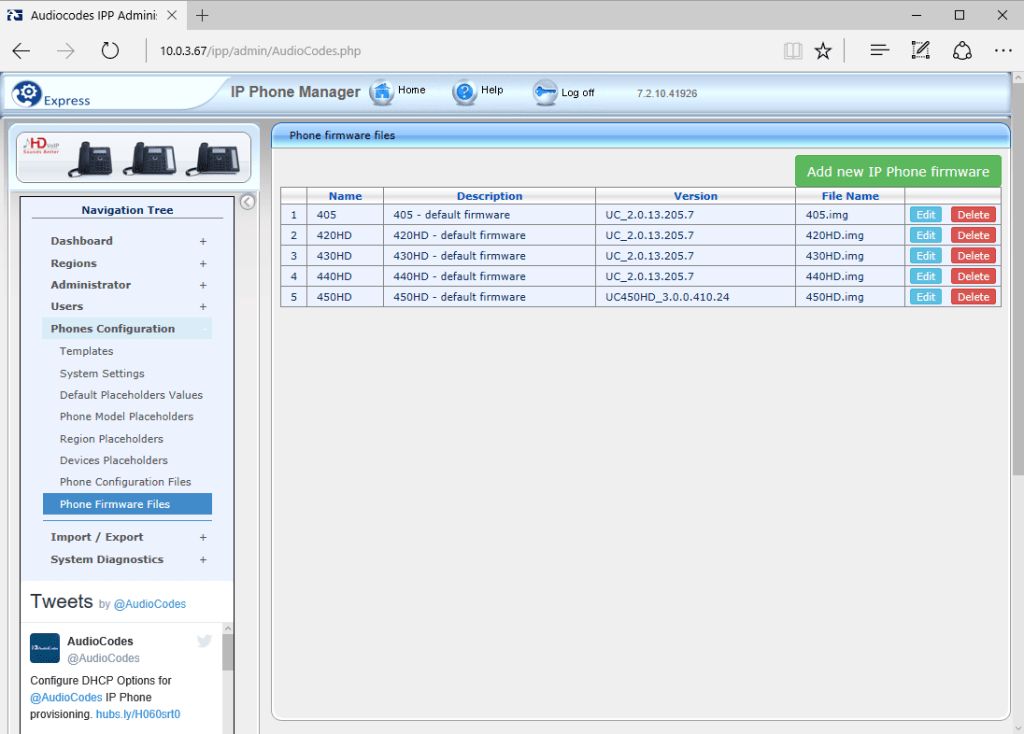The image size is (1024, 734).
Task: Click the Share icon in the toolbar
Action: click(961, 50)
